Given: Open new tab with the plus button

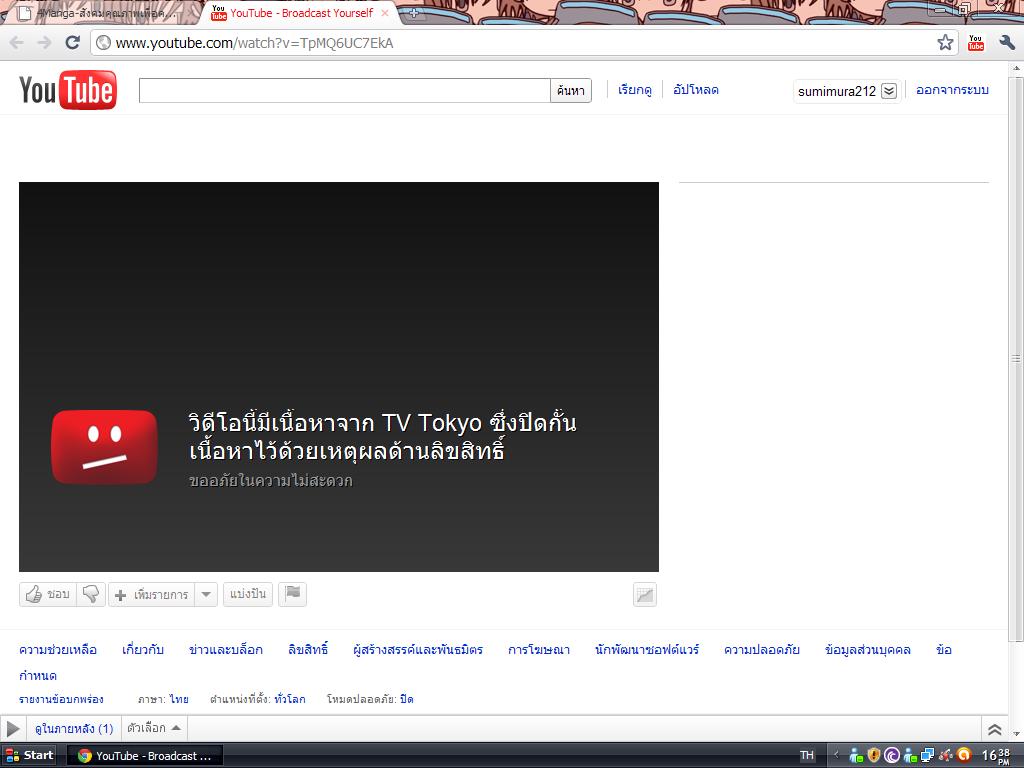Looking at the screenshot, I should click(x=413, y=13).
